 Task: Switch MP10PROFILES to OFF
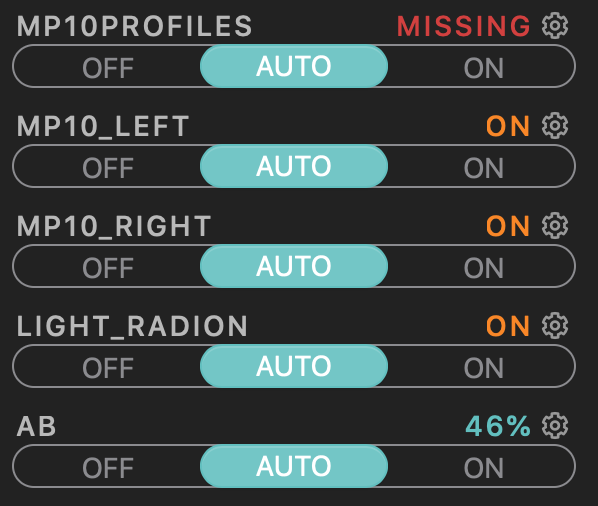coord(108,68)
